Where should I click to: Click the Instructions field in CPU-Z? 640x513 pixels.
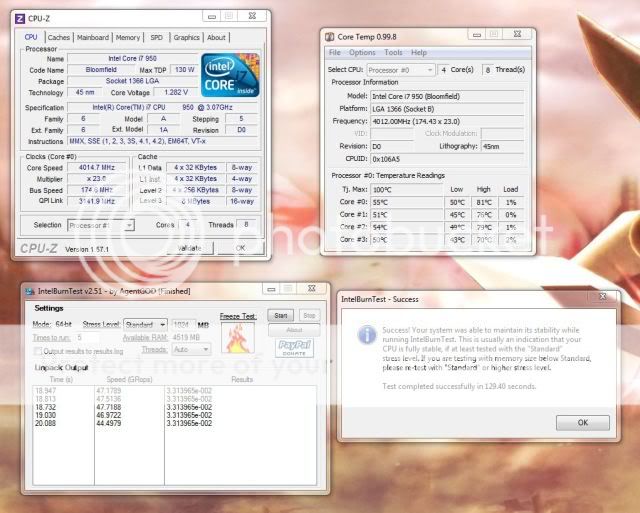(x=163, y=141)
